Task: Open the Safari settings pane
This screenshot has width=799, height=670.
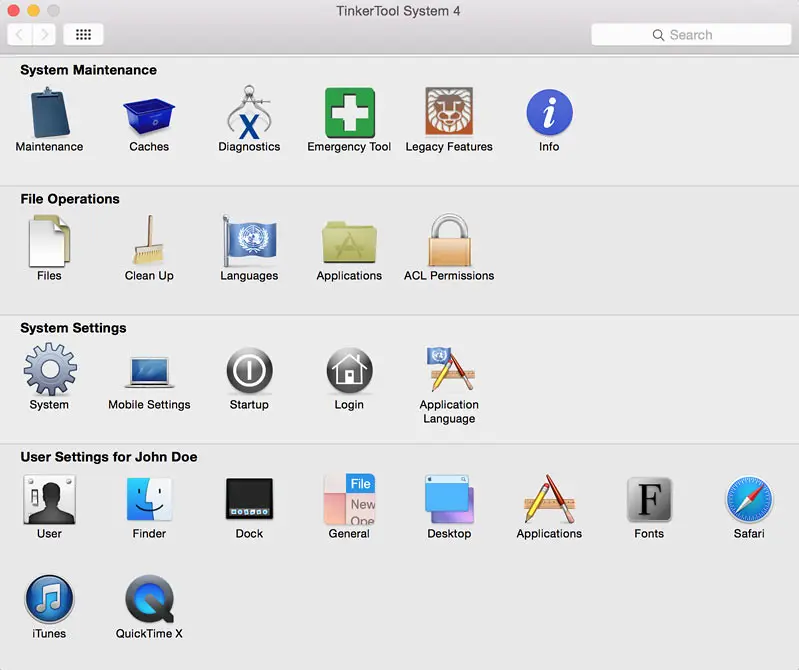Action: [749, 499]
